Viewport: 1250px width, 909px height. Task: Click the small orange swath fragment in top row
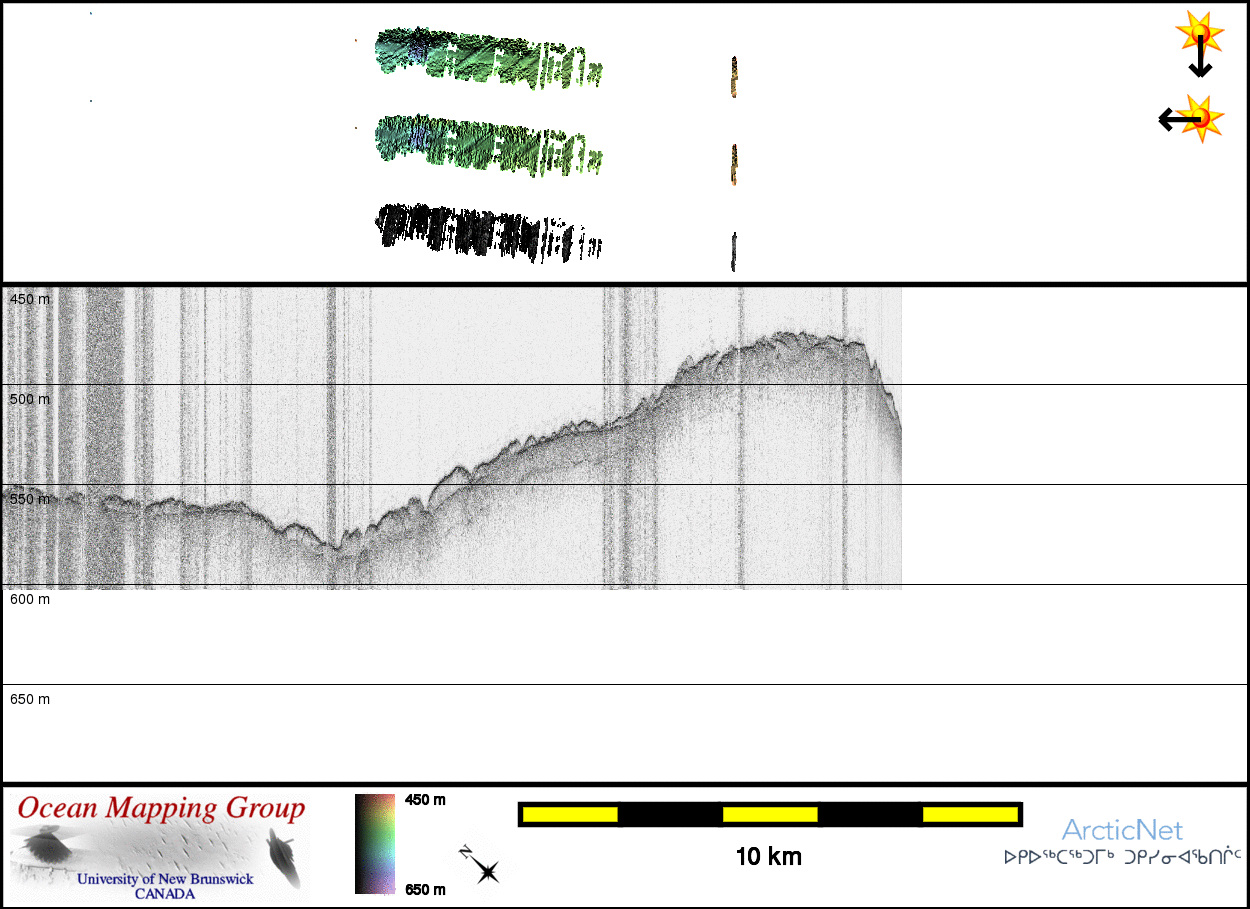(x=734, y=77)
